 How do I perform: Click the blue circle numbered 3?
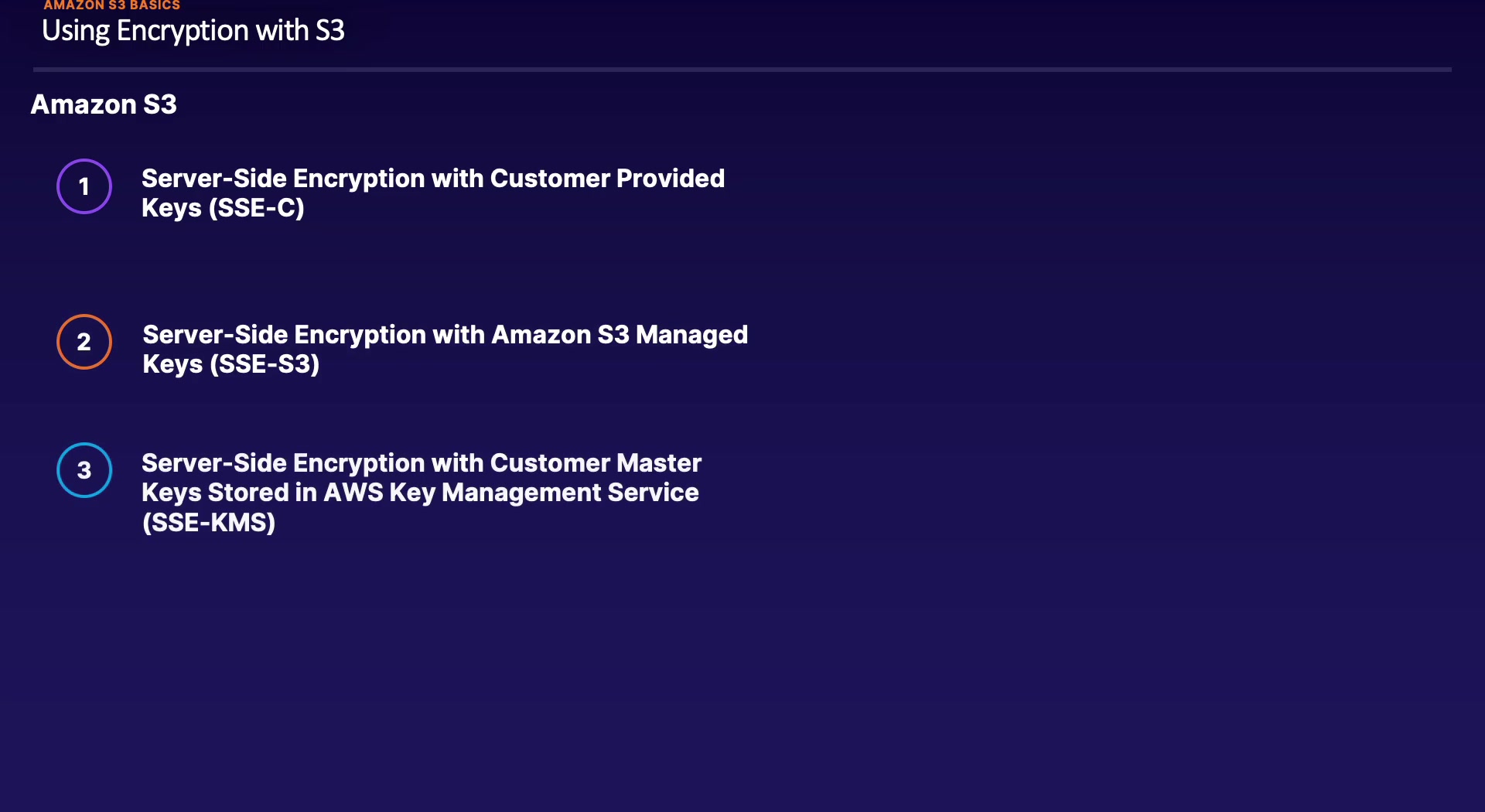(x=84, y=470)
